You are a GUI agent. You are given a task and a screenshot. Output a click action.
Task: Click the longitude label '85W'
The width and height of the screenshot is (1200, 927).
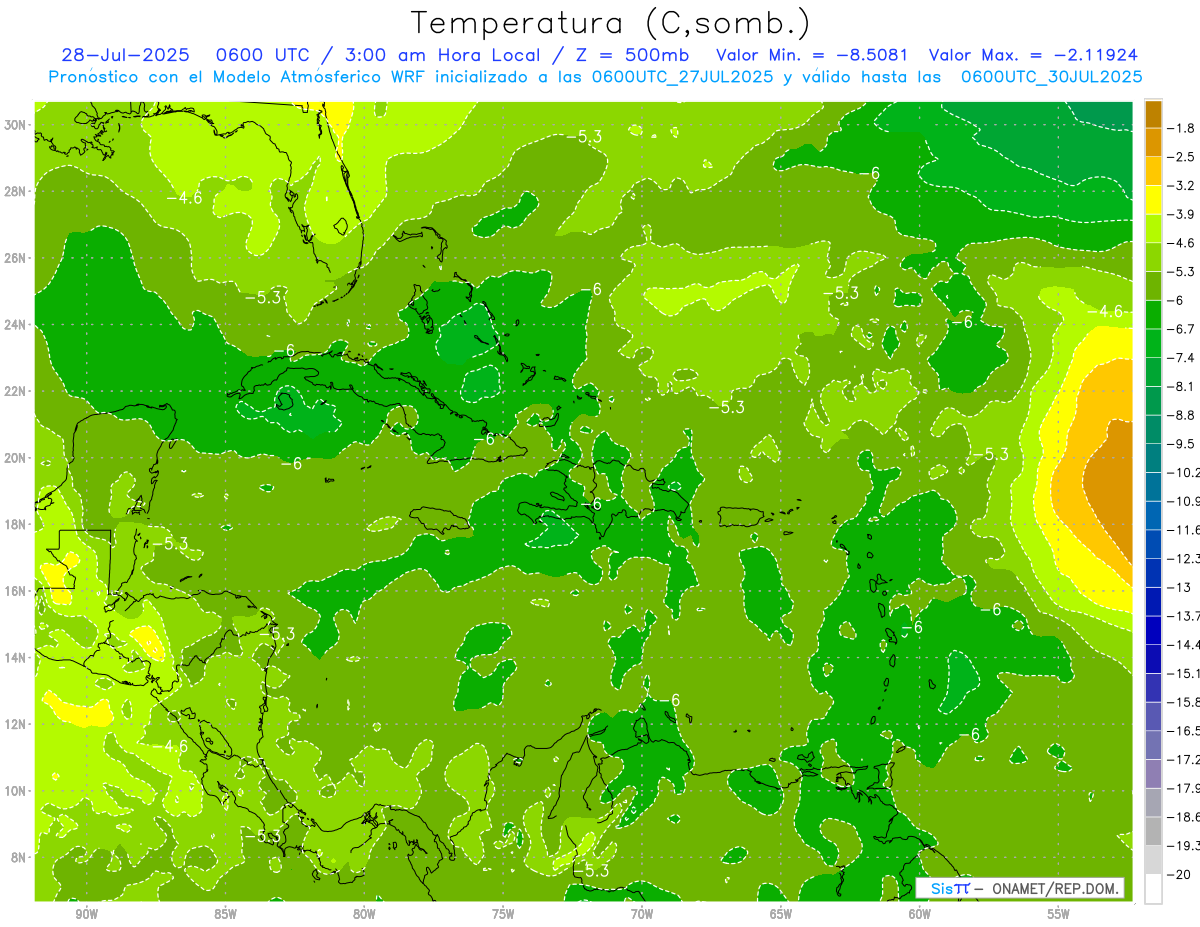225,914
